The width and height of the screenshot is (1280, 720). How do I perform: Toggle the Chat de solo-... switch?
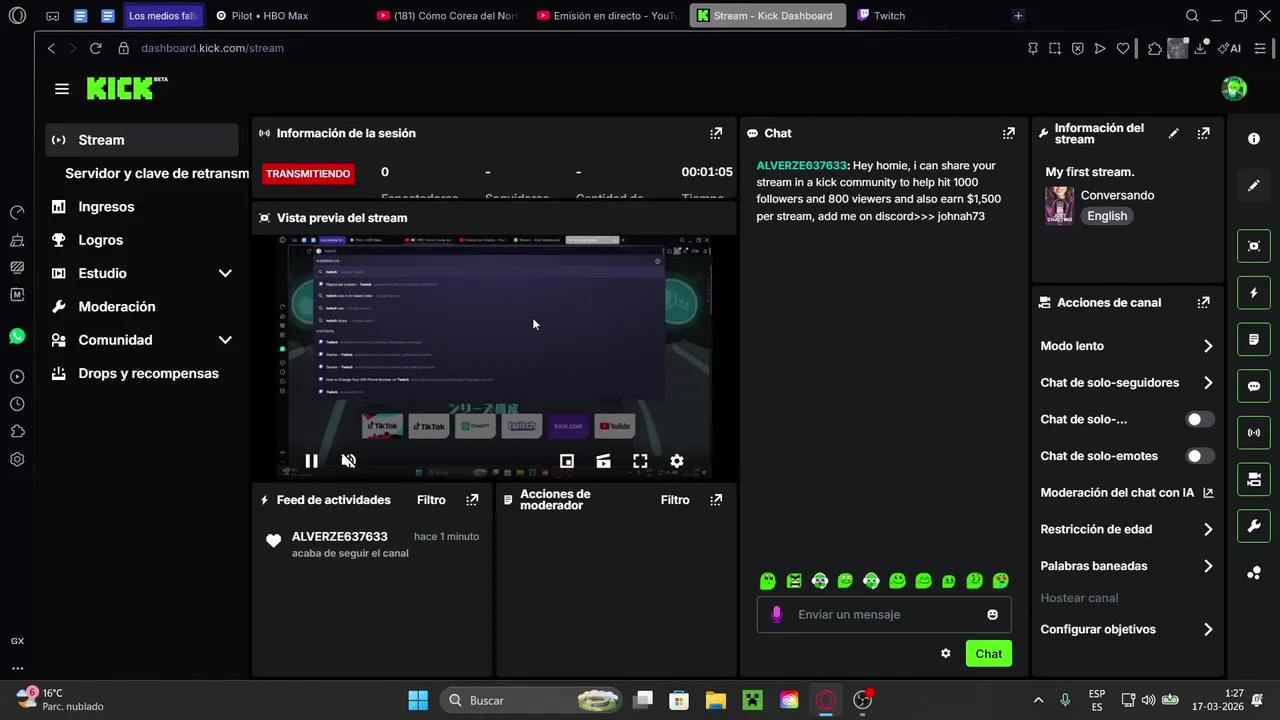[x=1200, y=419]
